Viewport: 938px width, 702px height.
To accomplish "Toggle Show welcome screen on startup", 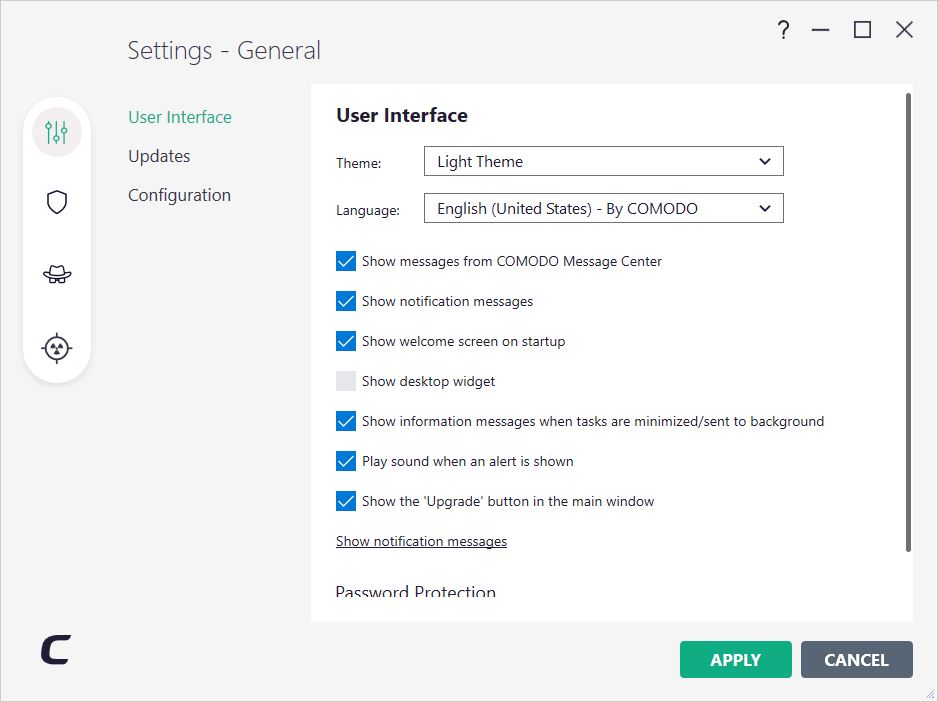I will [x=346, y=341].
